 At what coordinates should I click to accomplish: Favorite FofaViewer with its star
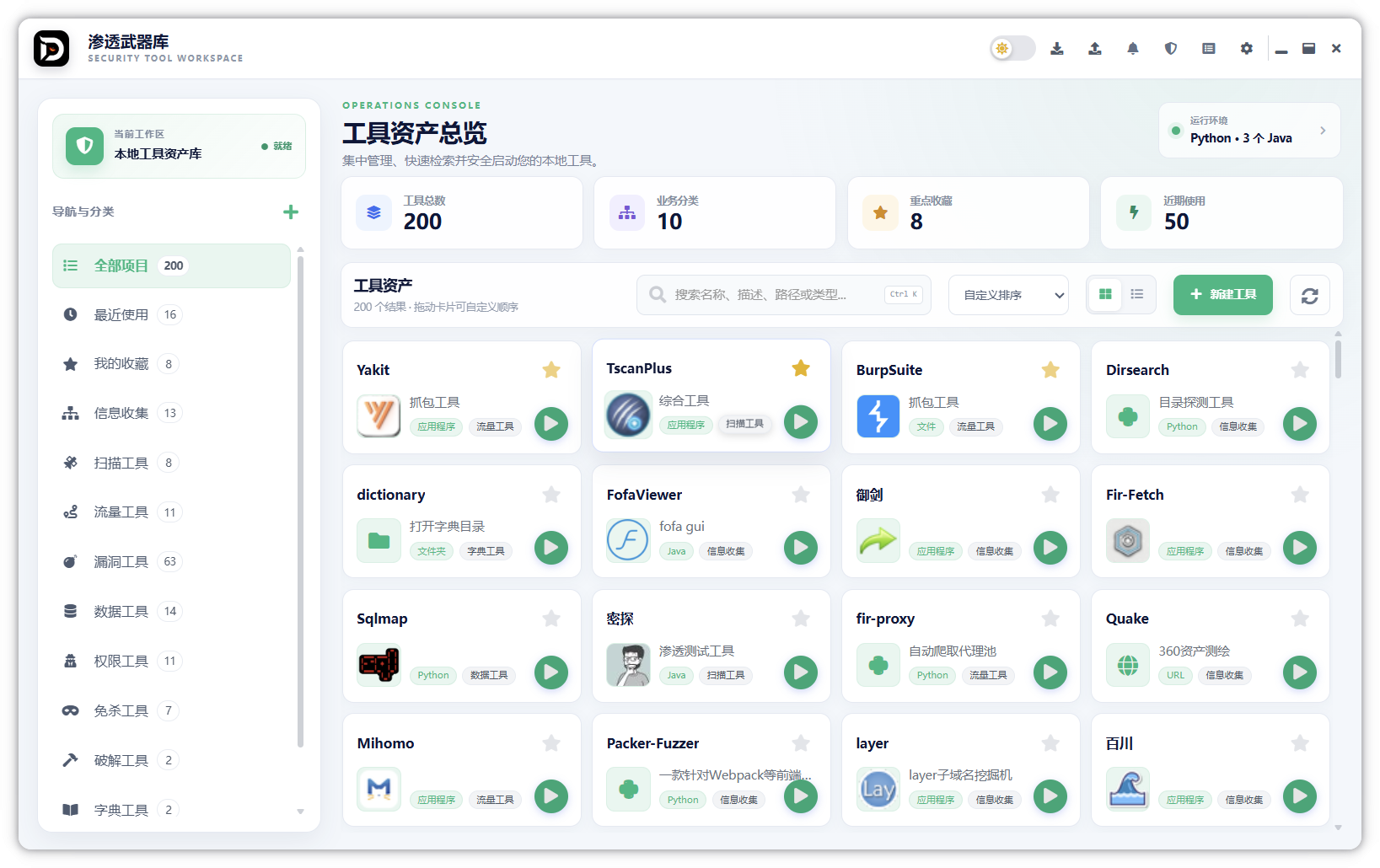pos(801,495)
